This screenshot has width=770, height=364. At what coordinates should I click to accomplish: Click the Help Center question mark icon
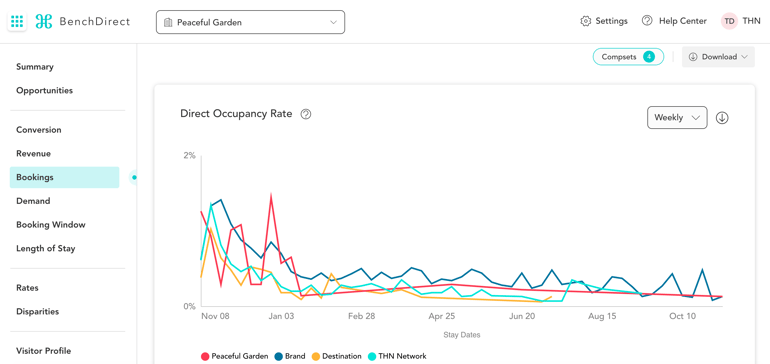(647, 21)
